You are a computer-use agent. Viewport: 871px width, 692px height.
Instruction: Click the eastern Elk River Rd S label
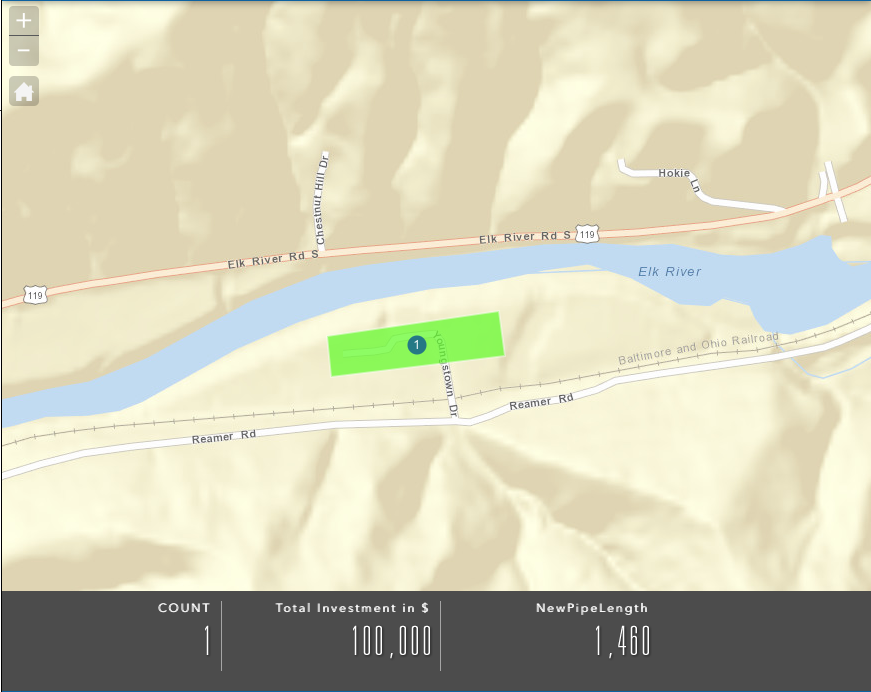[x=525, y=237]
